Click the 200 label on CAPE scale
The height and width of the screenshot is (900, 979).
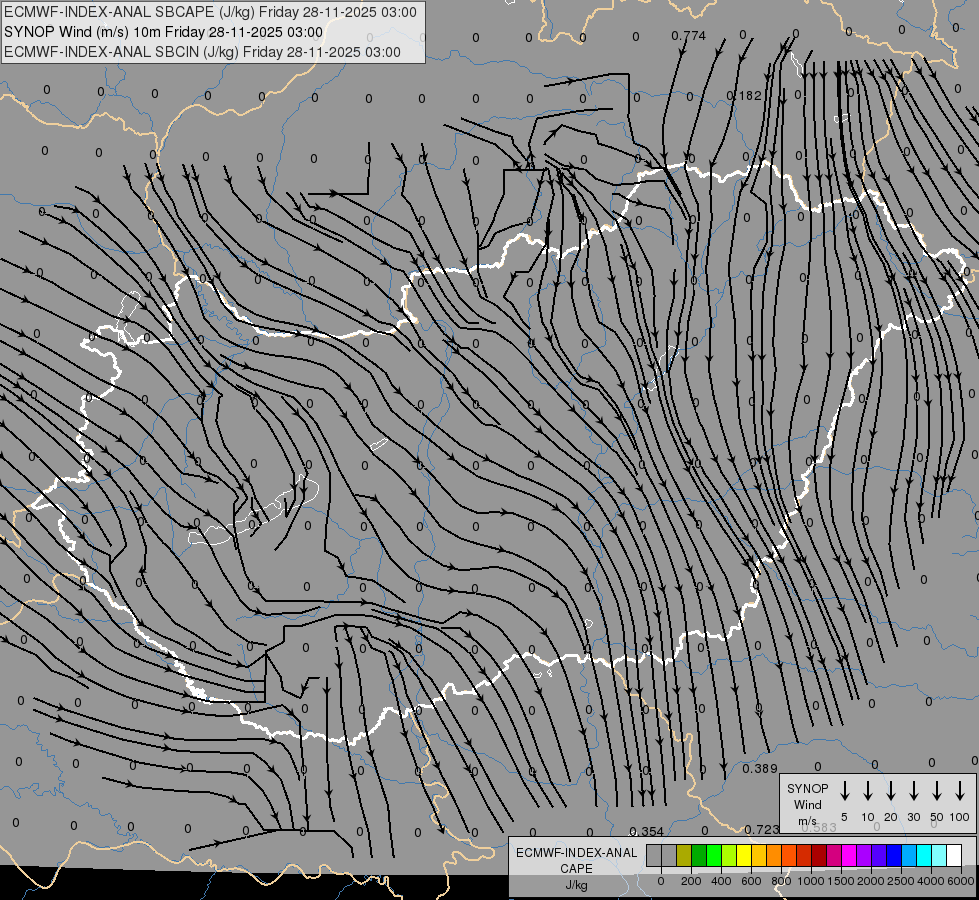click(691, 881)
